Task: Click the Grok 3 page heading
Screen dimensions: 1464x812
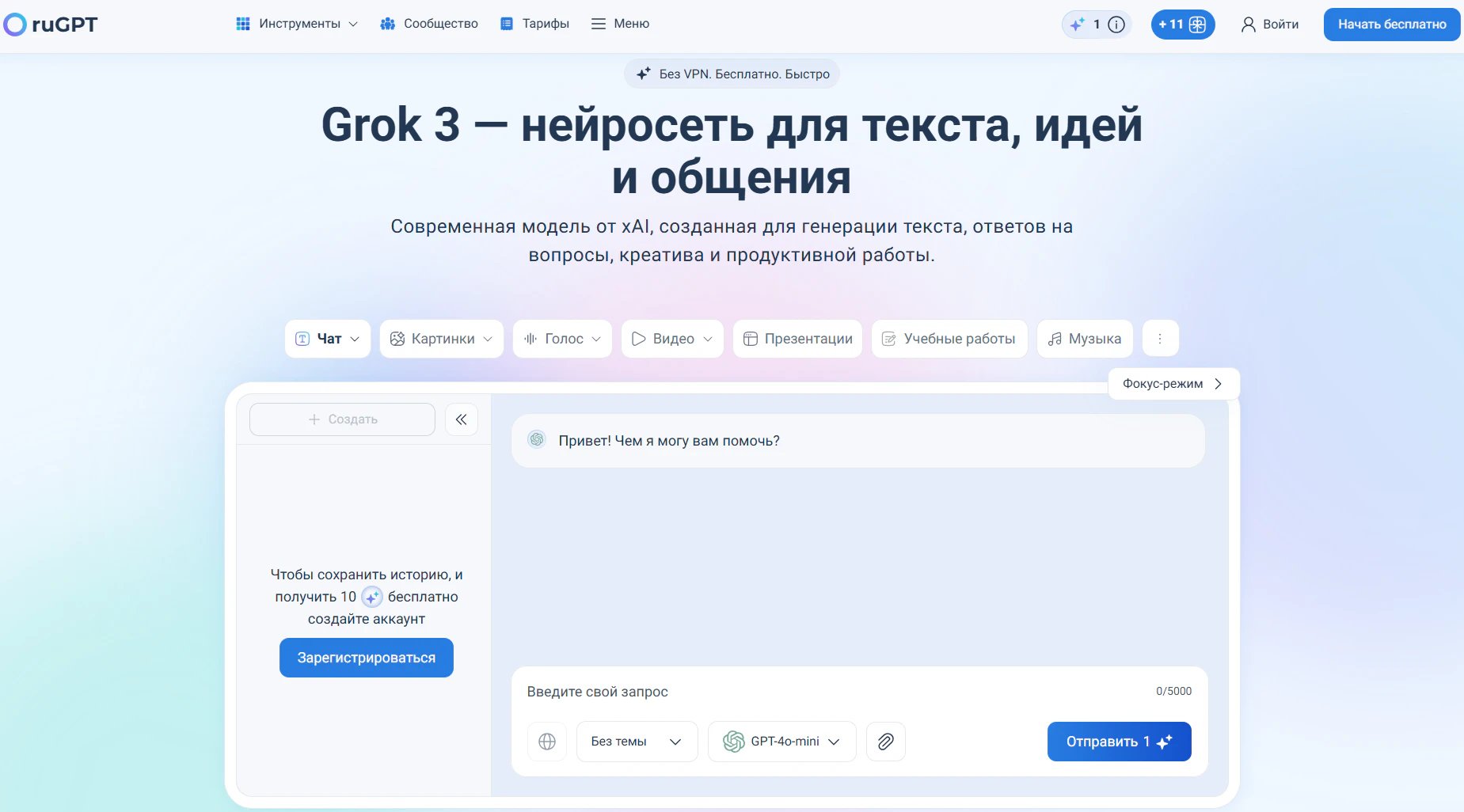Action: click(732, 150)
